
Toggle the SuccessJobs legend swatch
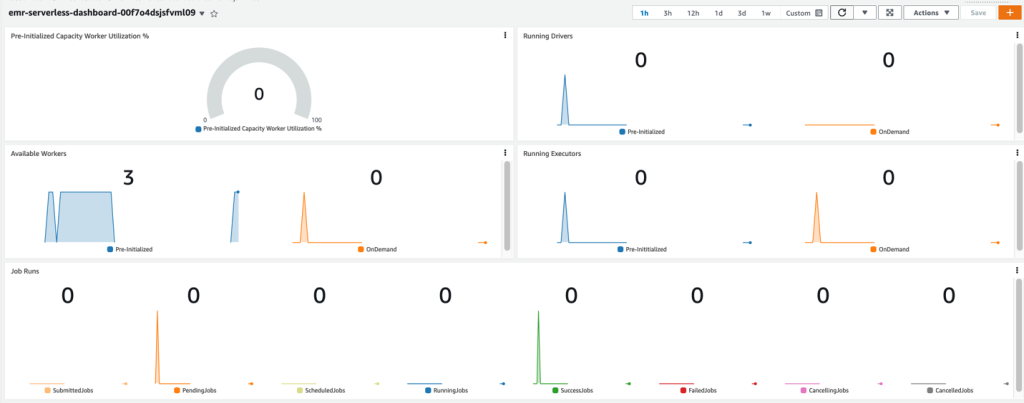click(556, 391)
